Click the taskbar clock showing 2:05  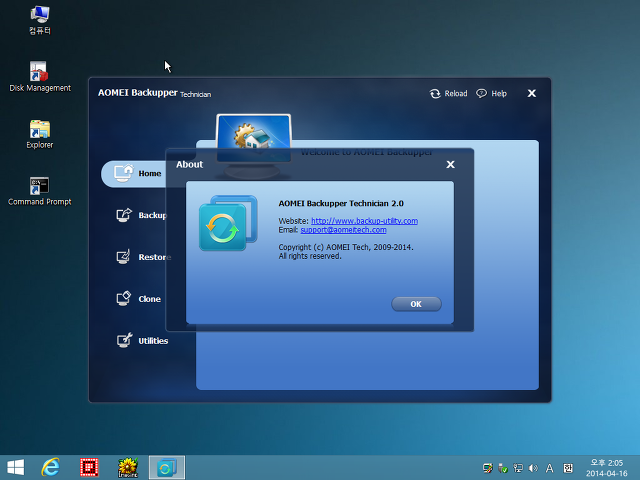pyautogui.click(x=607, y=468)
